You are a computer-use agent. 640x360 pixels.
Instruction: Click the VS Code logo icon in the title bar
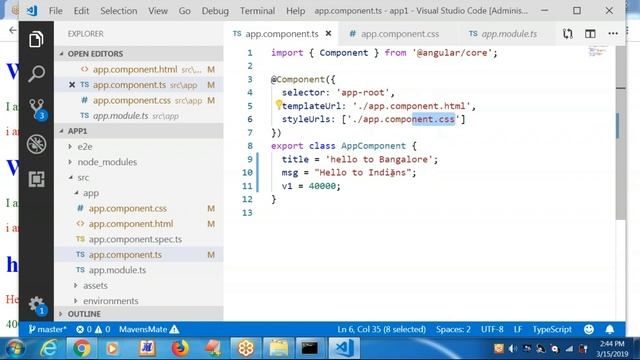click(32, 11)
